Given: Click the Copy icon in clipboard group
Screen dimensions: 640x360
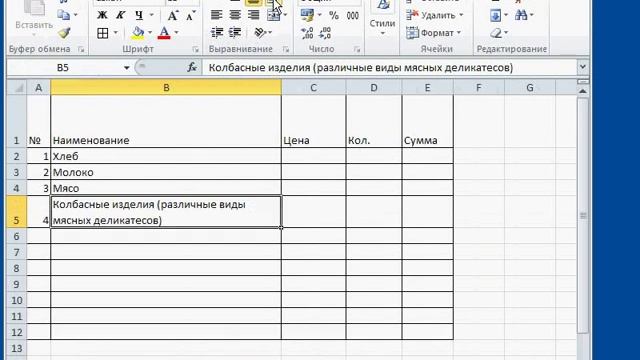Looking at the screenshot, I should [x=63, y=15].
